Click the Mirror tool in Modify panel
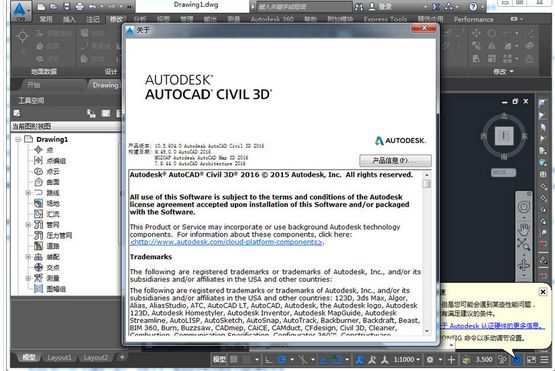Image resolution: width=555 pixels, height=371 pixels. (x=492, y=46)
